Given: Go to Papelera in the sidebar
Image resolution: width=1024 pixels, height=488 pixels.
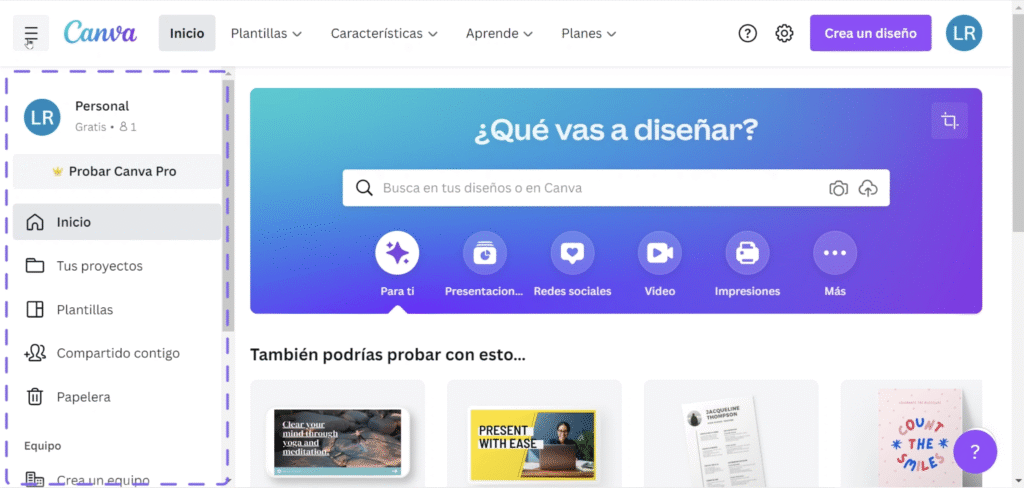Looking at the screenshot, I should pyautogui.click(x=83, y=397).
